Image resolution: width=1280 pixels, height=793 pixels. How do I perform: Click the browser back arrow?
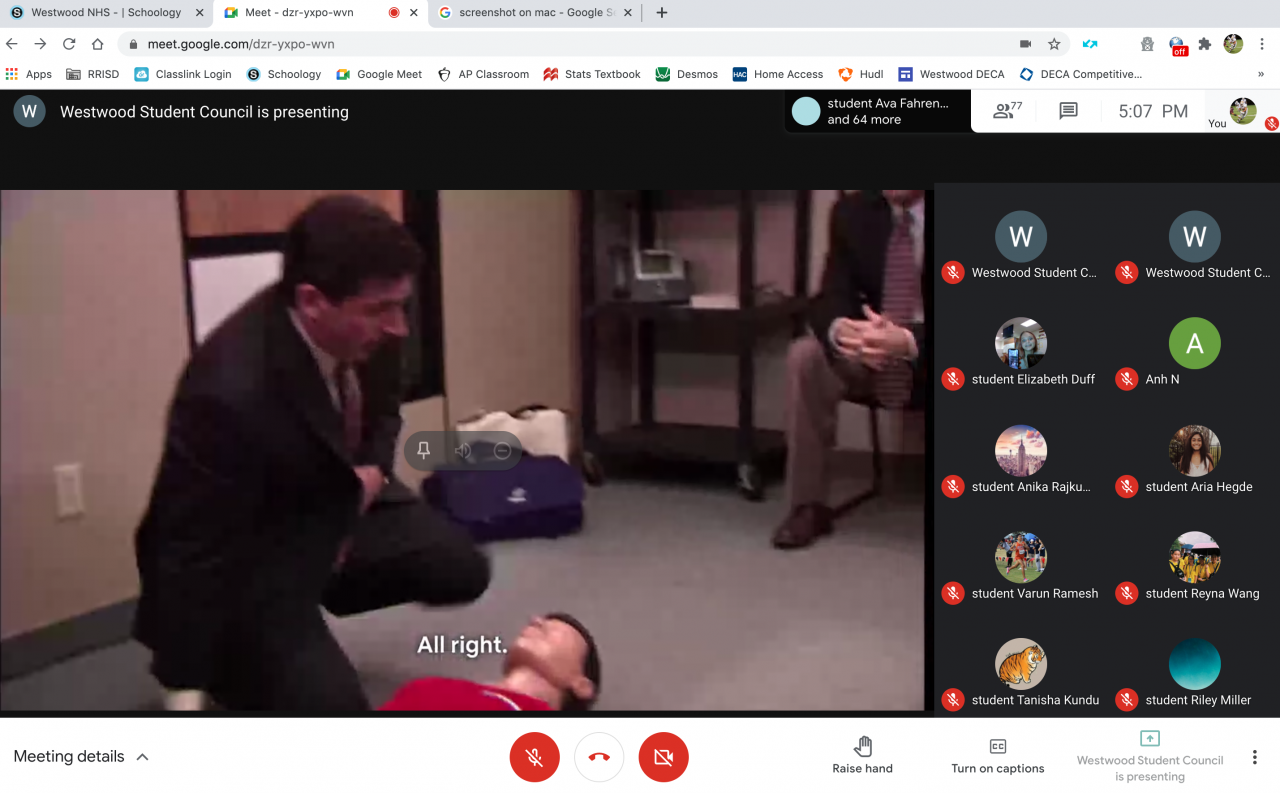click(x=12, y=44)
